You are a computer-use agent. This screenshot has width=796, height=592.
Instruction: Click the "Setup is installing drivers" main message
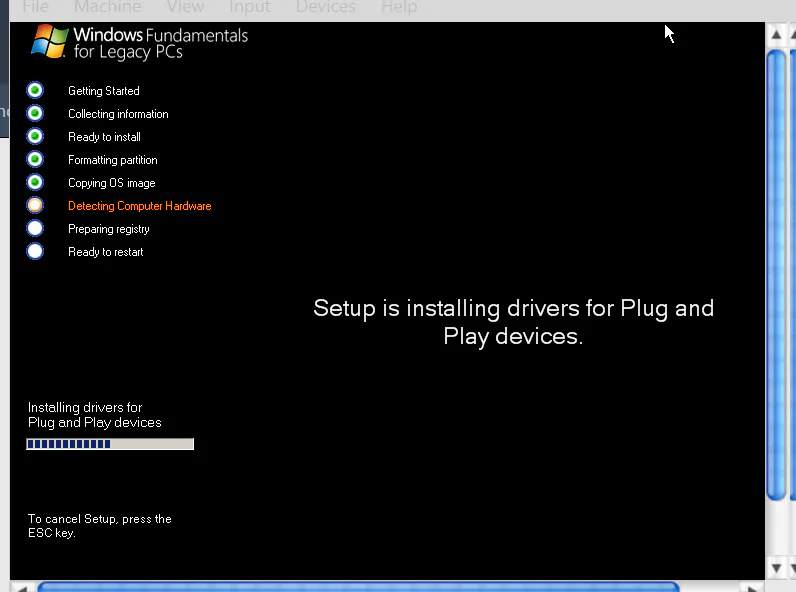click(x=513, y=322)
